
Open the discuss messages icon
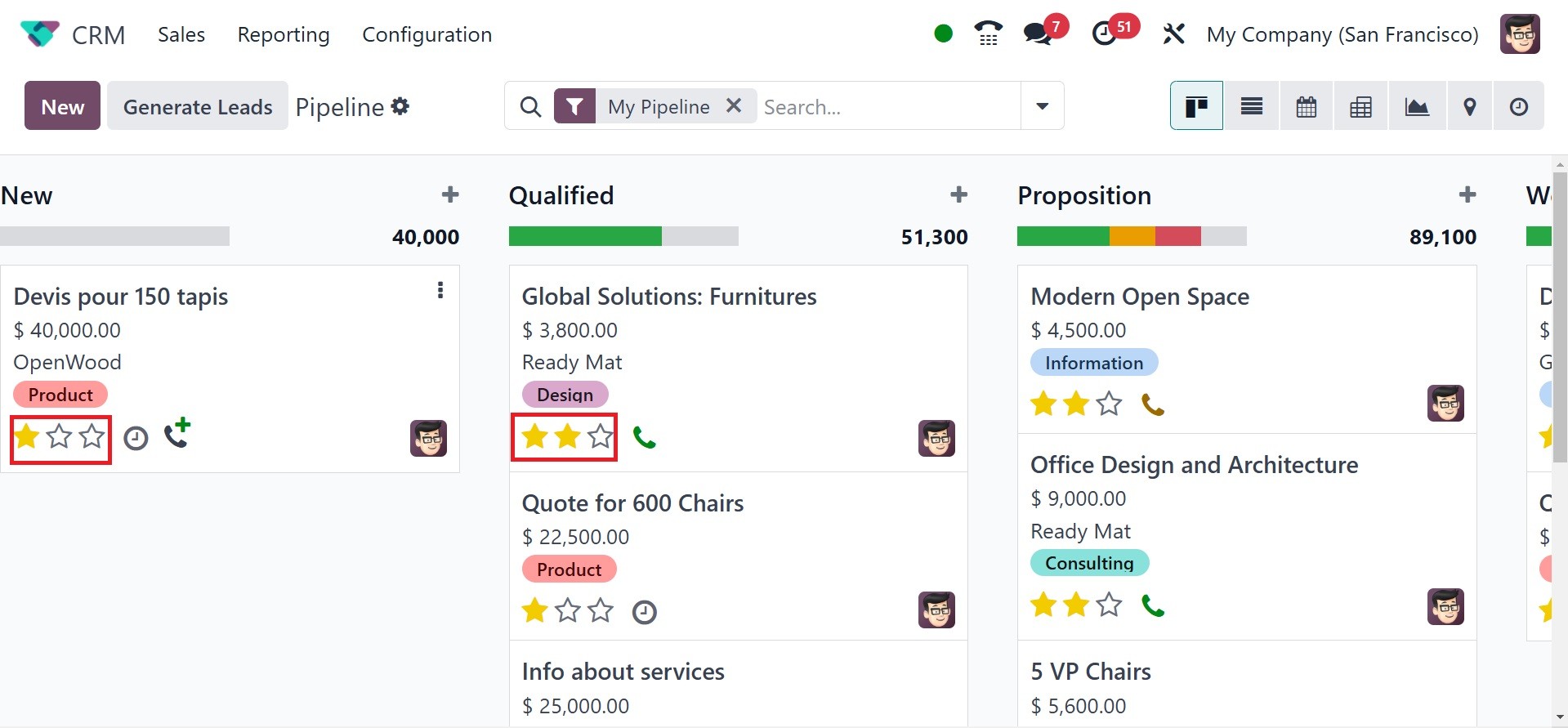[x=1038, y=33]
